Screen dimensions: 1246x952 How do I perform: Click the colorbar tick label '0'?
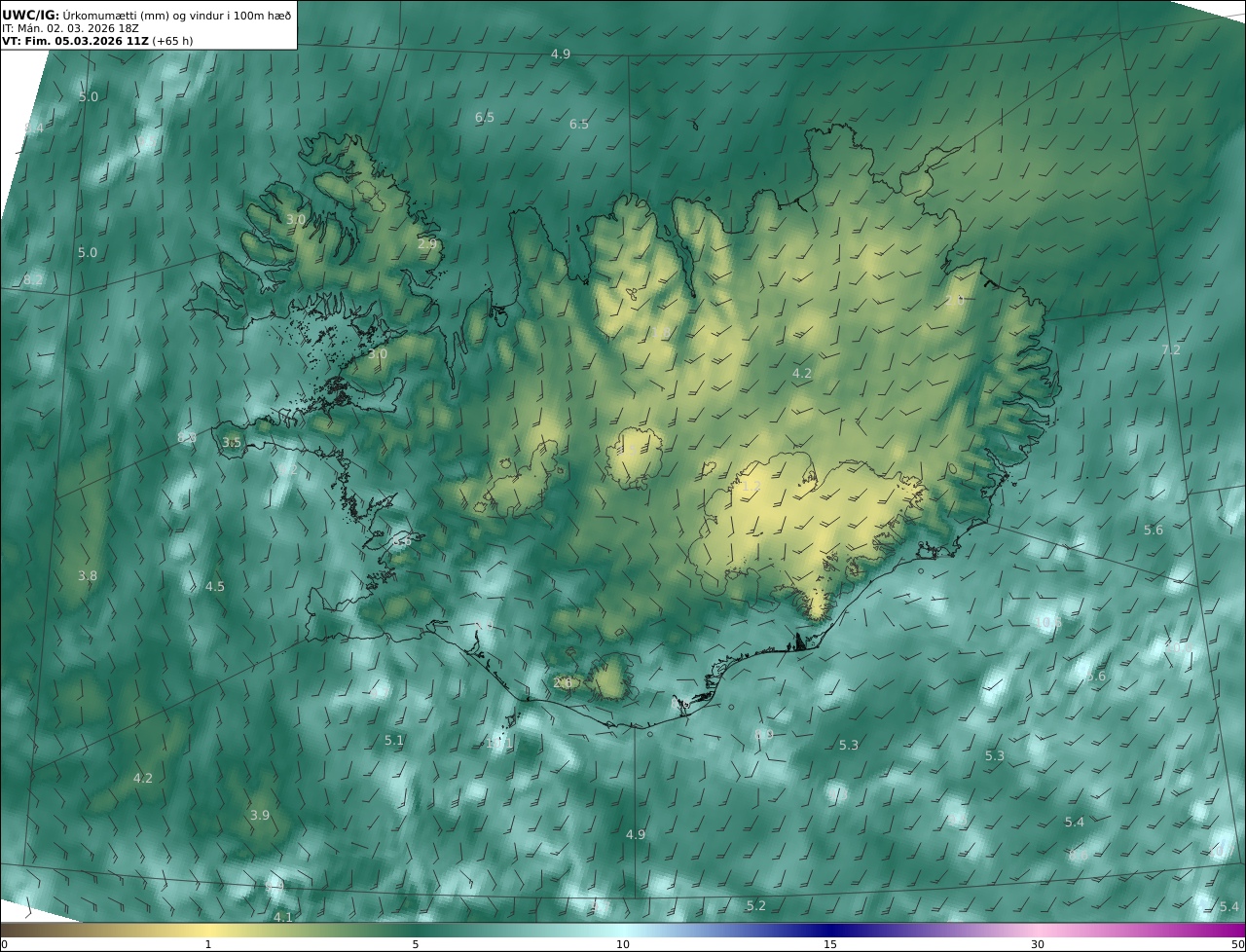pyautogui.click(x=4, y=944)
